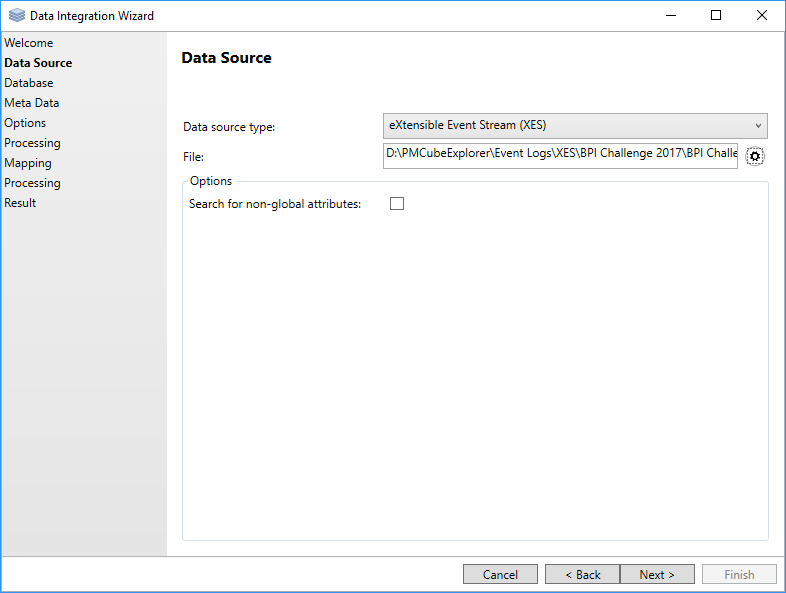This screenshot has height=593, width=786.
Task: Click the first Processing step after Options
Action: (x=32, y=143)
